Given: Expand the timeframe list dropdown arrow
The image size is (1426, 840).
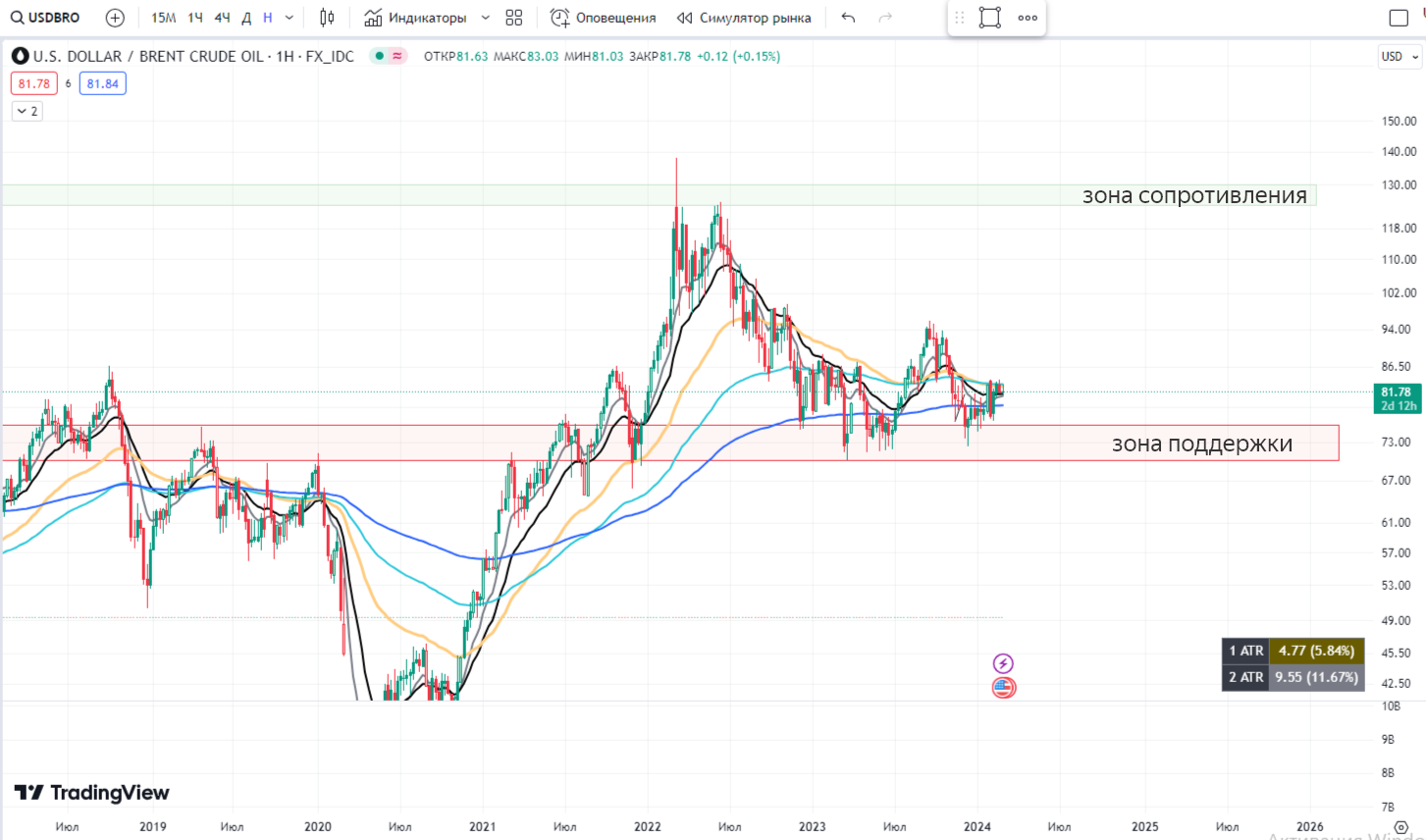Looking at the screenshot, I should coord(290,18).
